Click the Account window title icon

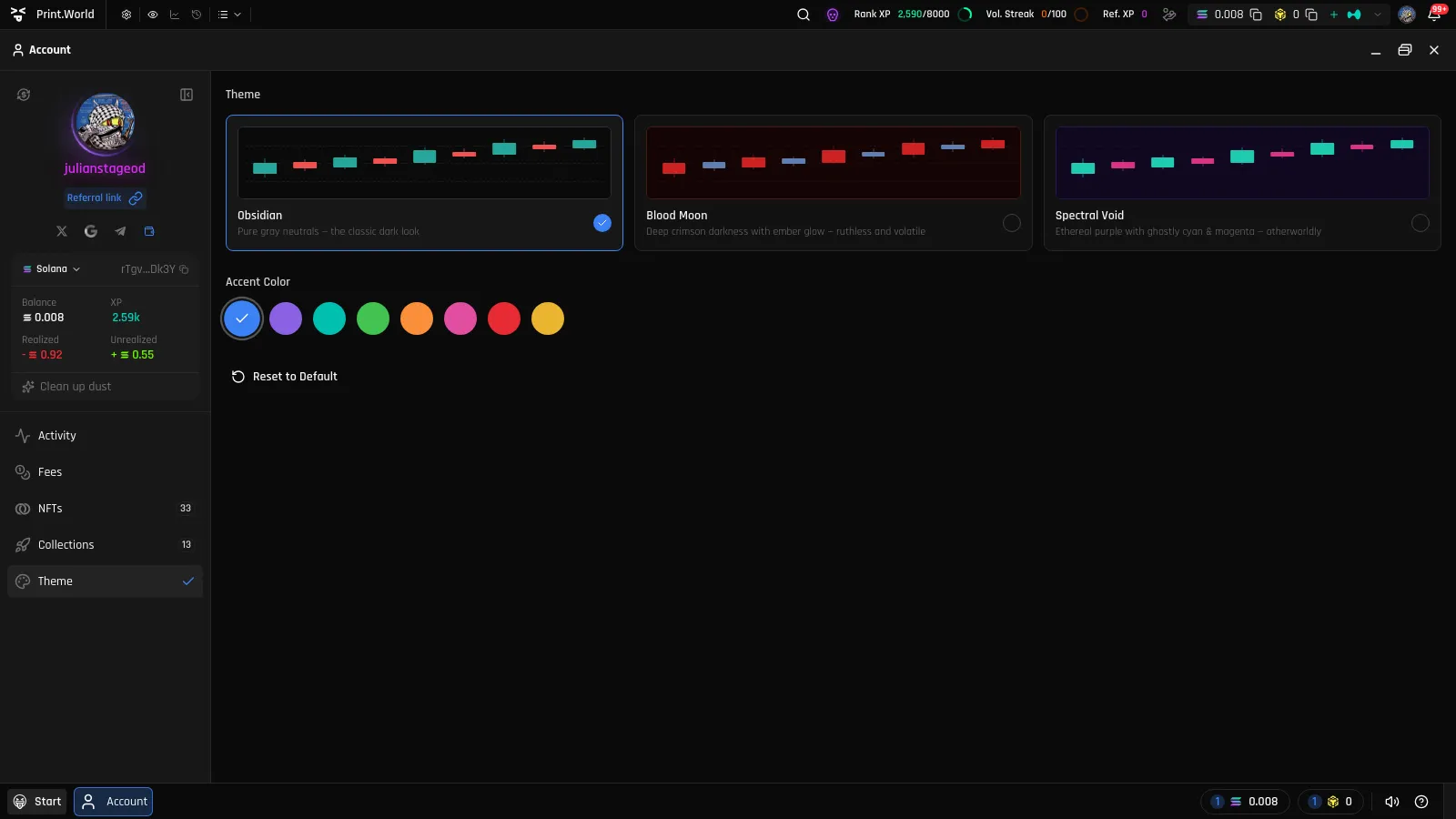pos(17,50)
